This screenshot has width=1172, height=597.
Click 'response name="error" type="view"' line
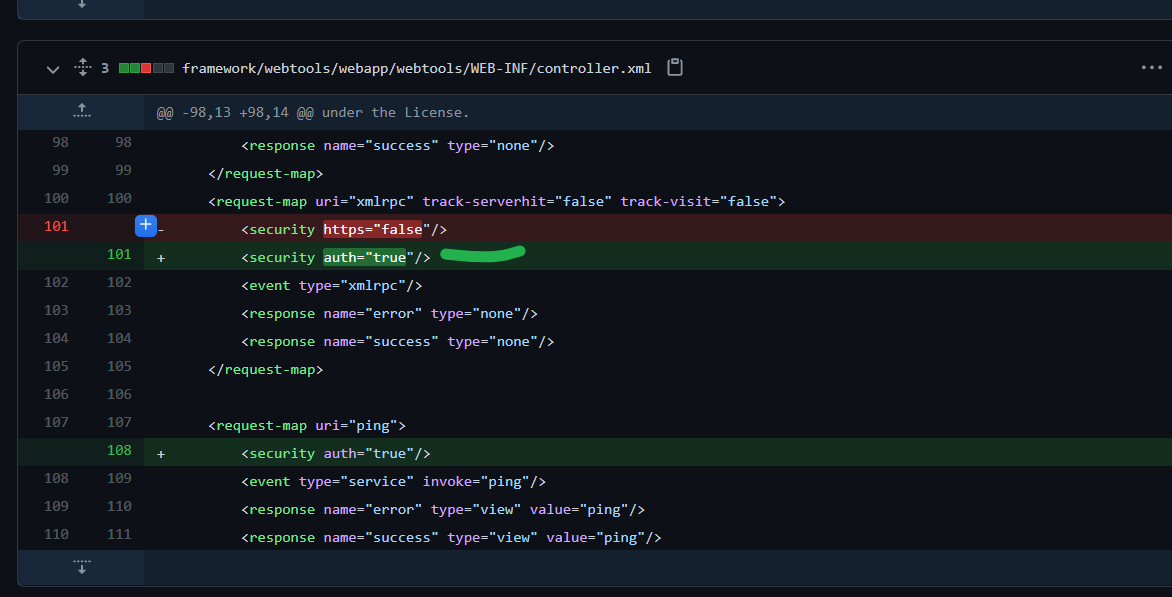[x=443, y=510]
